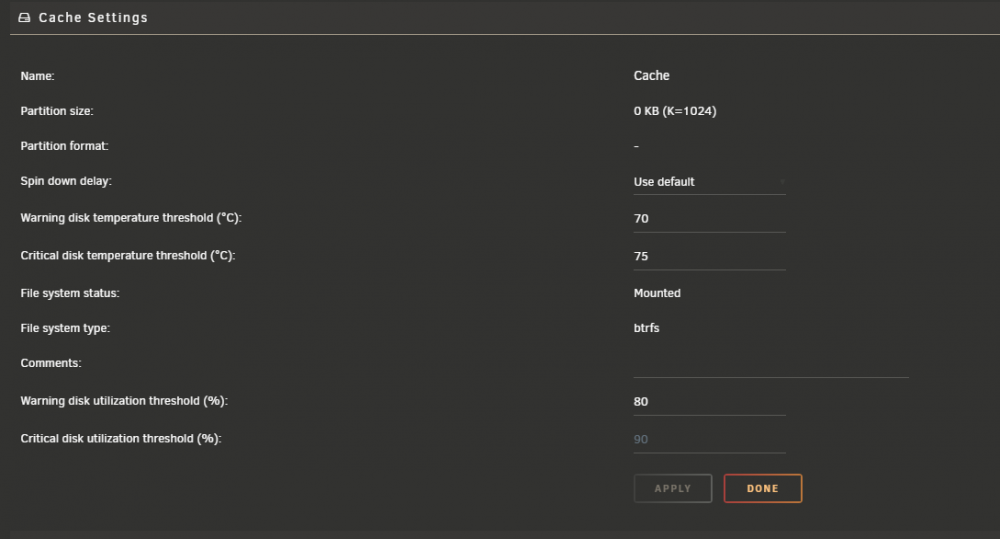This screenshot has height=539, width=1000.
Task: Click the disk icon beside Cache Settings
Action: 24,18
